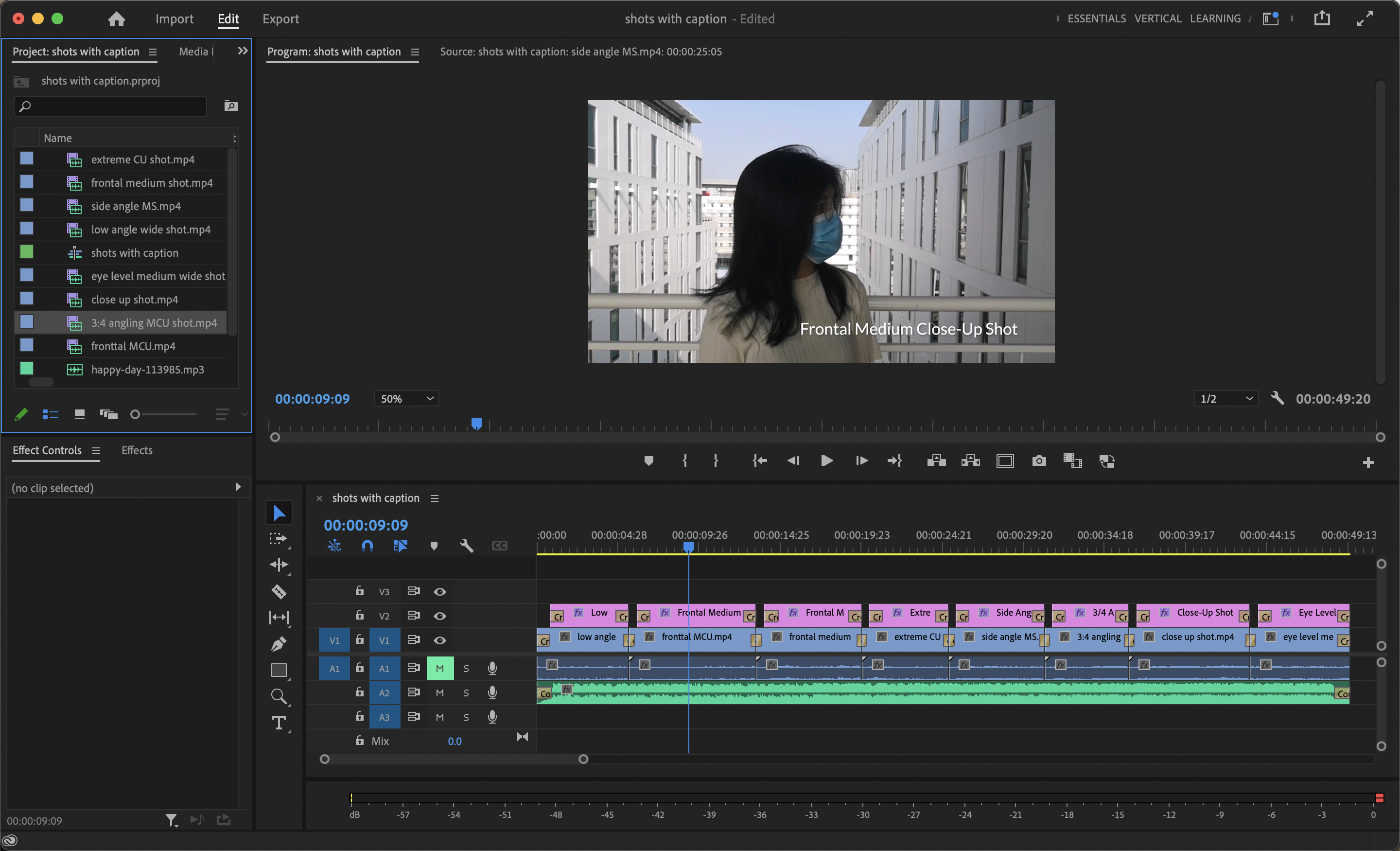
Task: Open the 50% zoom level dropdown
Action: 406,398
